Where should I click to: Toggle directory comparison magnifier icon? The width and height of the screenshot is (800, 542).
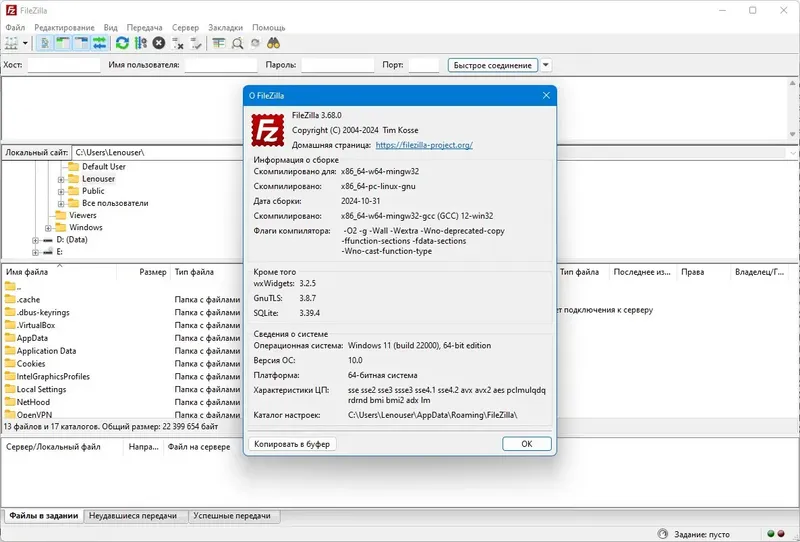click(x=237, y=43)
